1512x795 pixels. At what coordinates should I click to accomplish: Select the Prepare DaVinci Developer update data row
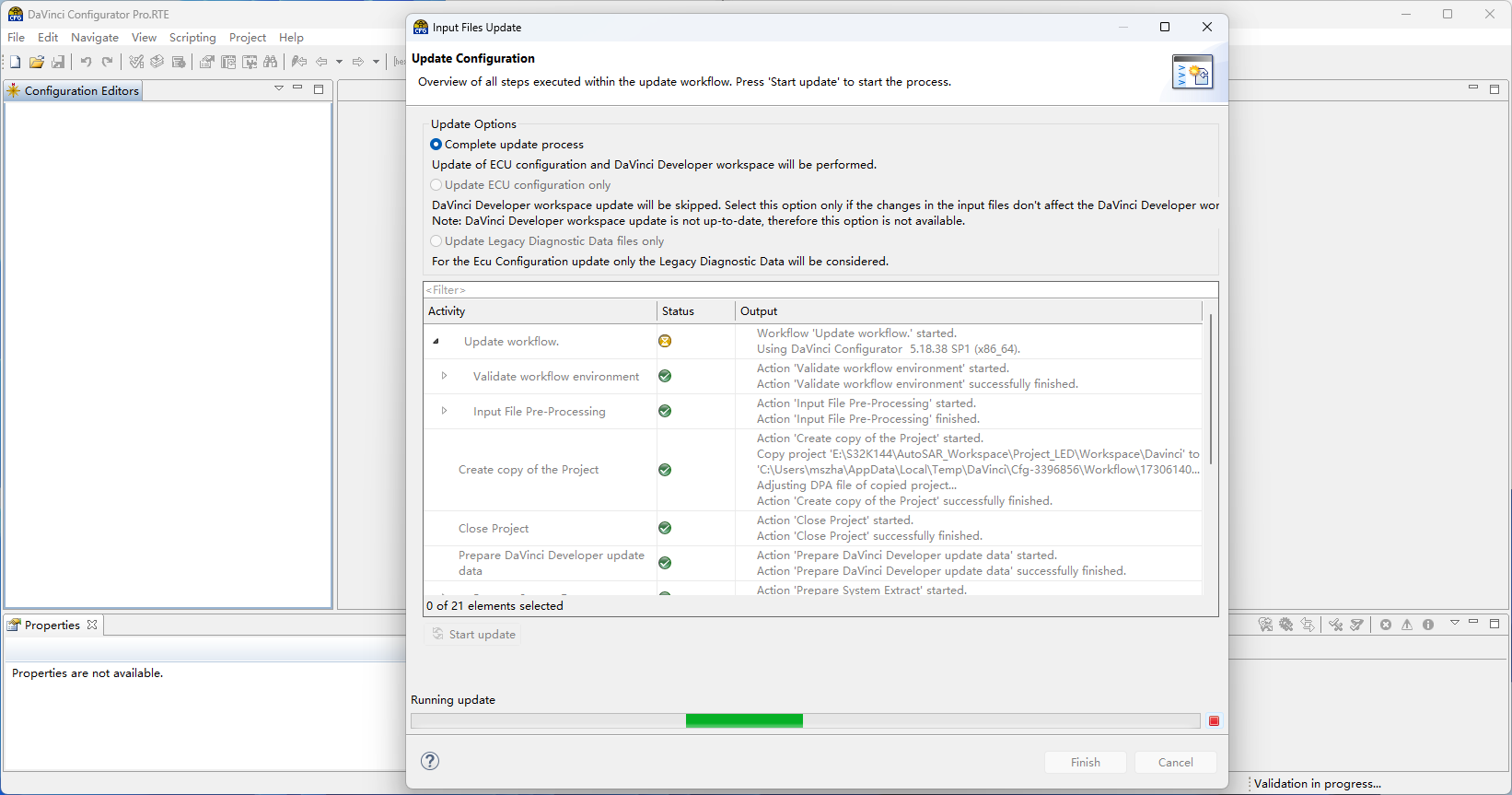click(813, 563)
